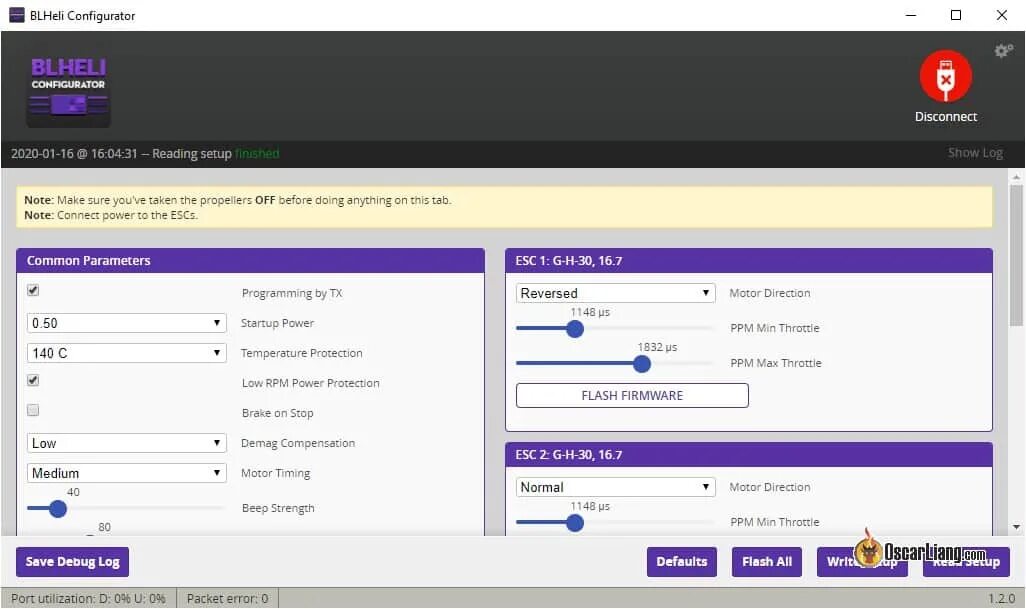Click the Write Setup button
The image size is (1026, 609).
[862, 562]
